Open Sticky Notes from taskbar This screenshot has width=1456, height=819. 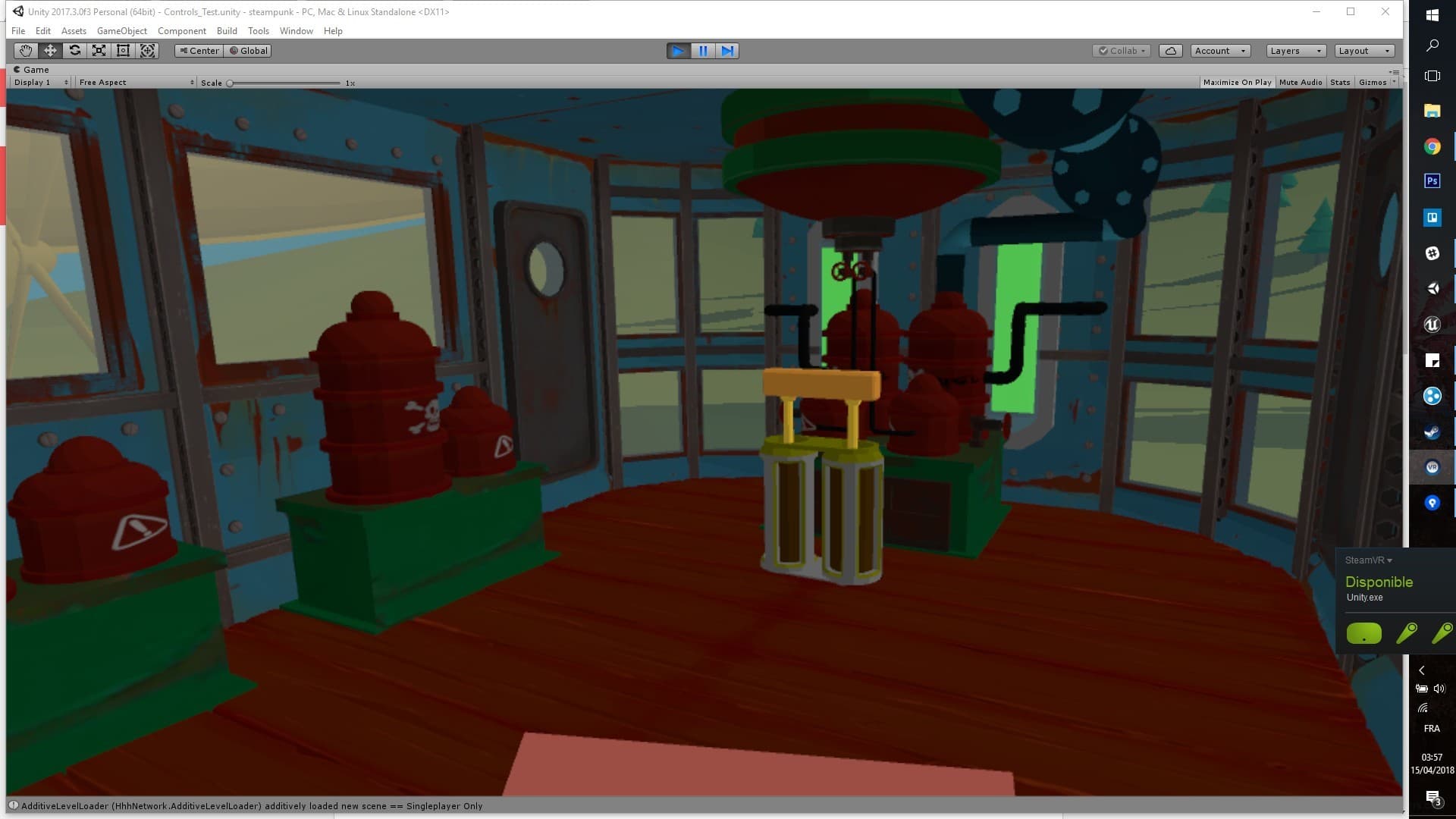tap(1432, 360)
